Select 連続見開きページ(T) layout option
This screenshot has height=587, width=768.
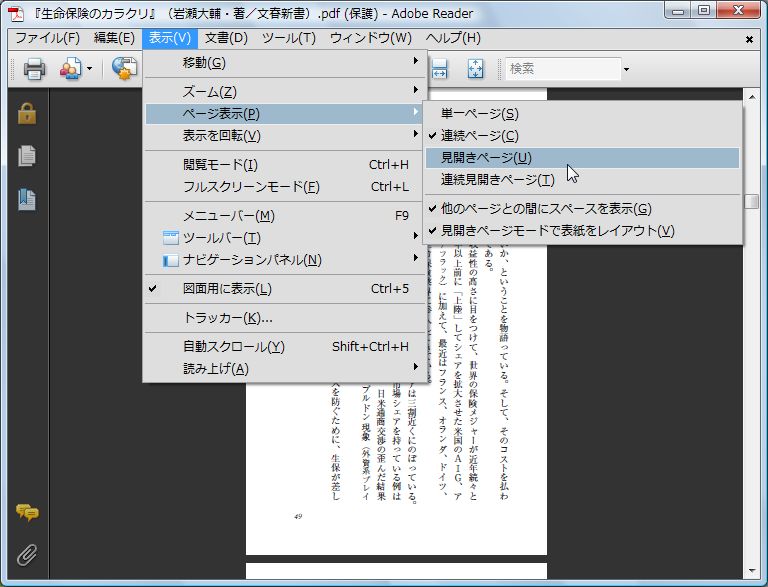(583, 180)
